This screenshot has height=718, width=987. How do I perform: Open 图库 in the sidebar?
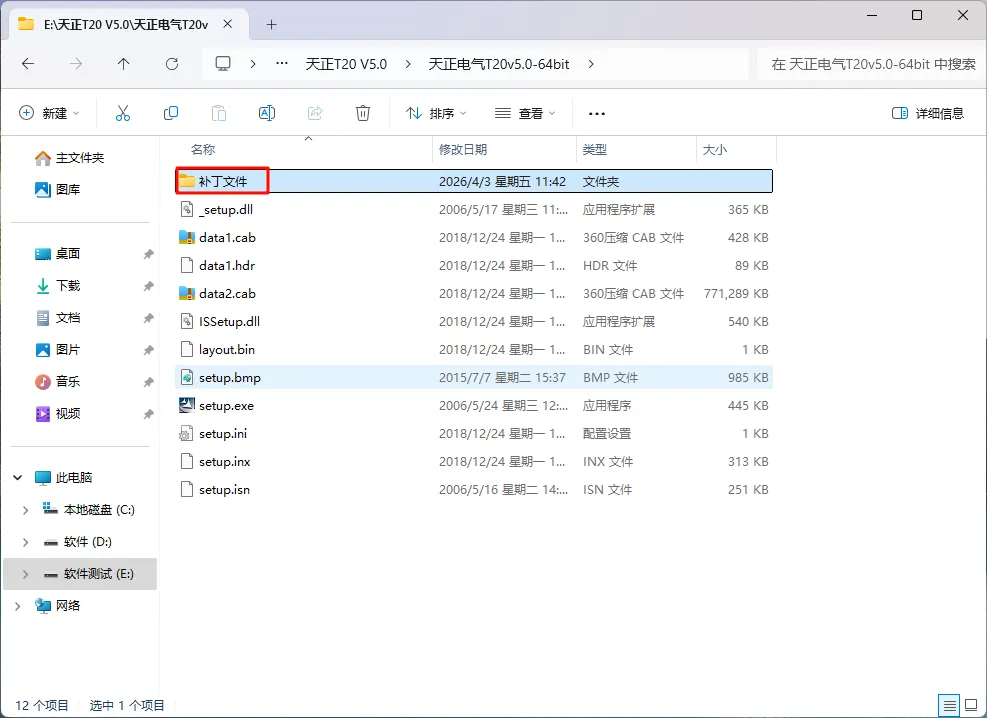(57, 189)
